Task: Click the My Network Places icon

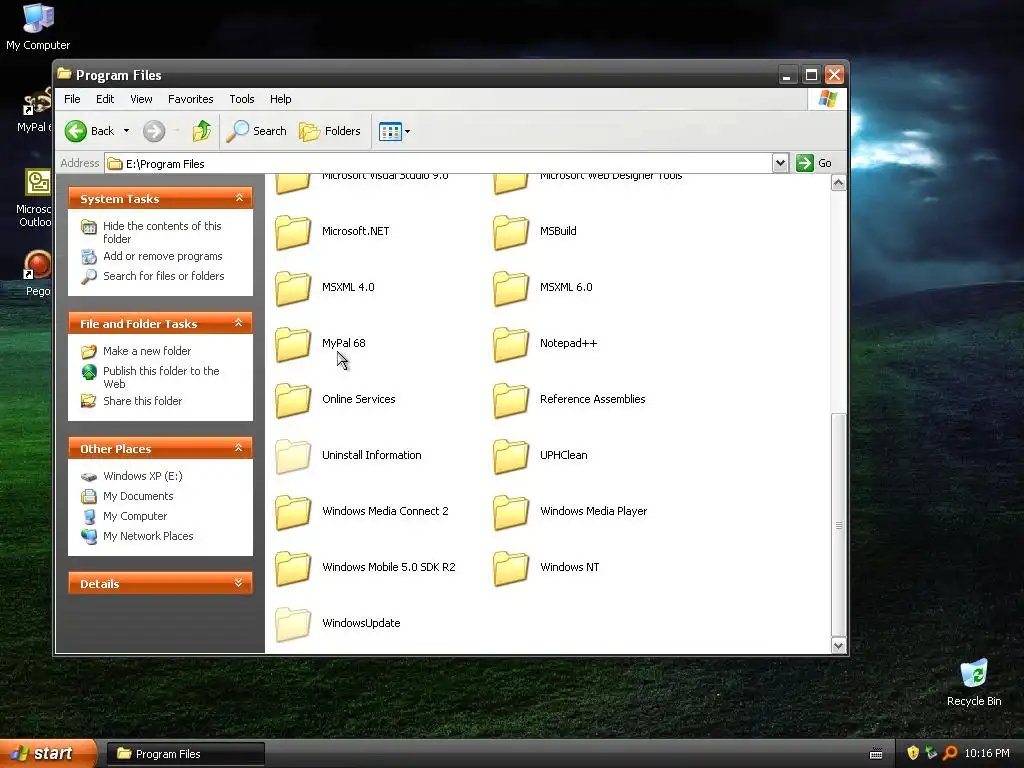Action: point(89,536)
